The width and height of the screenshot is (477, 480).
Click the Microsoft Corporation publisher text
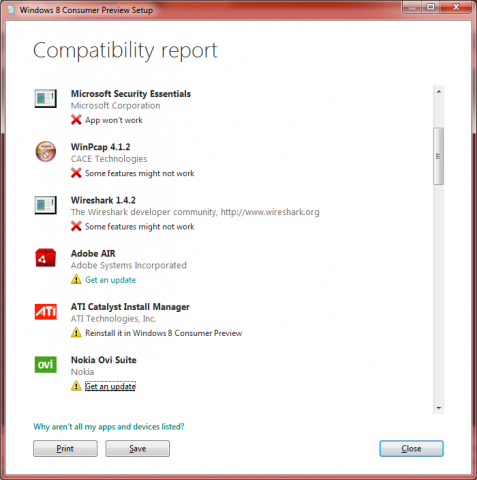click(115, 106)
